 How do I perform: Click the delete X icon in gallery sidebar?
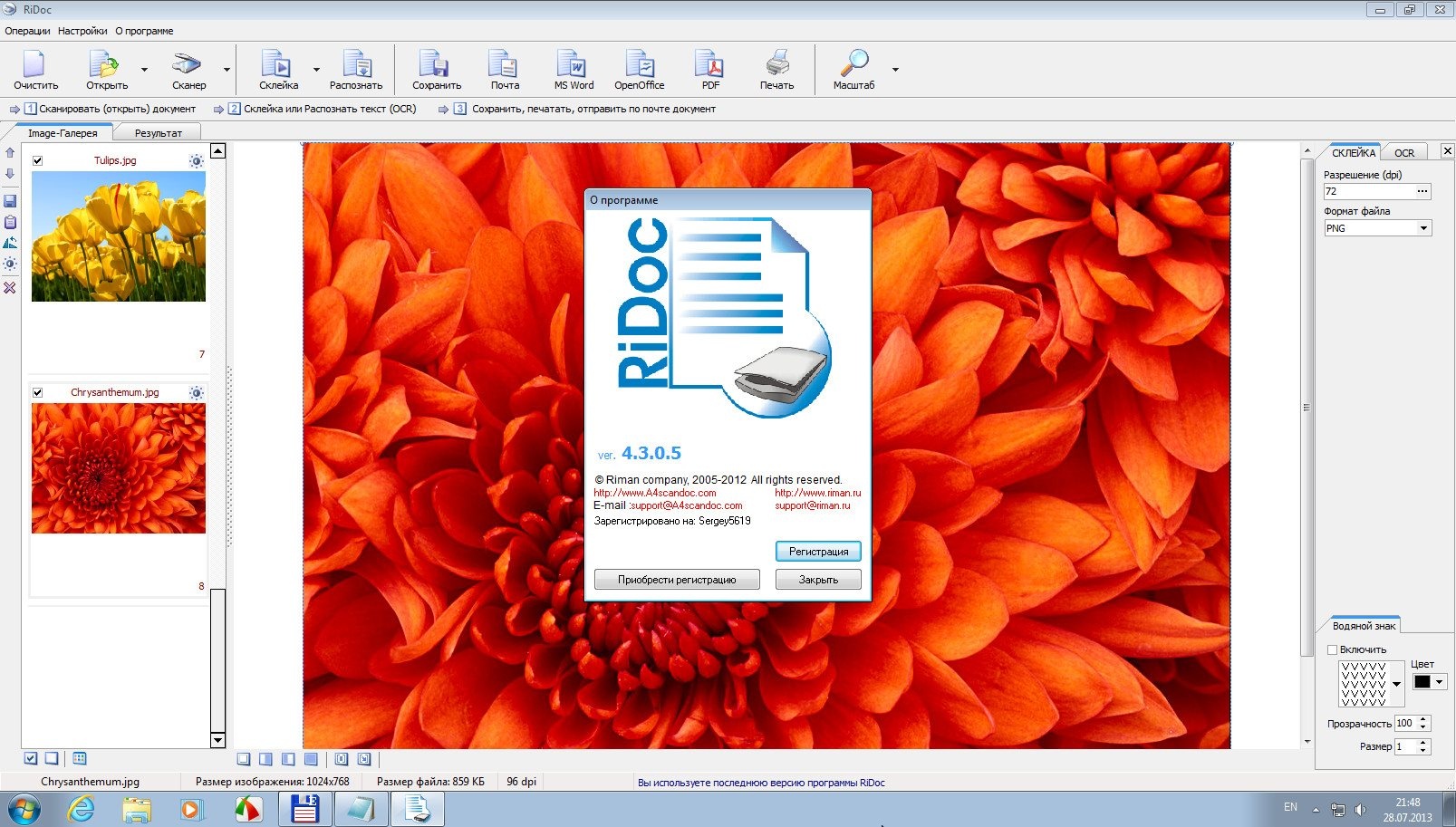[10, 287]
